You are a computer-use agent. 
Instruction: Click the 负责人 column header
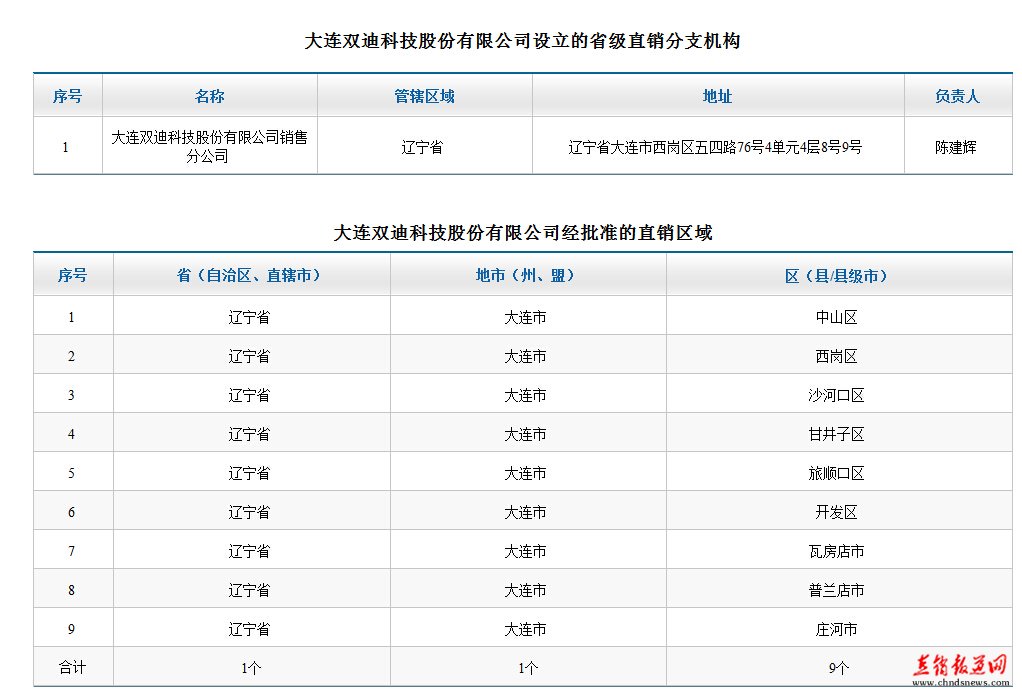(957, 96)
